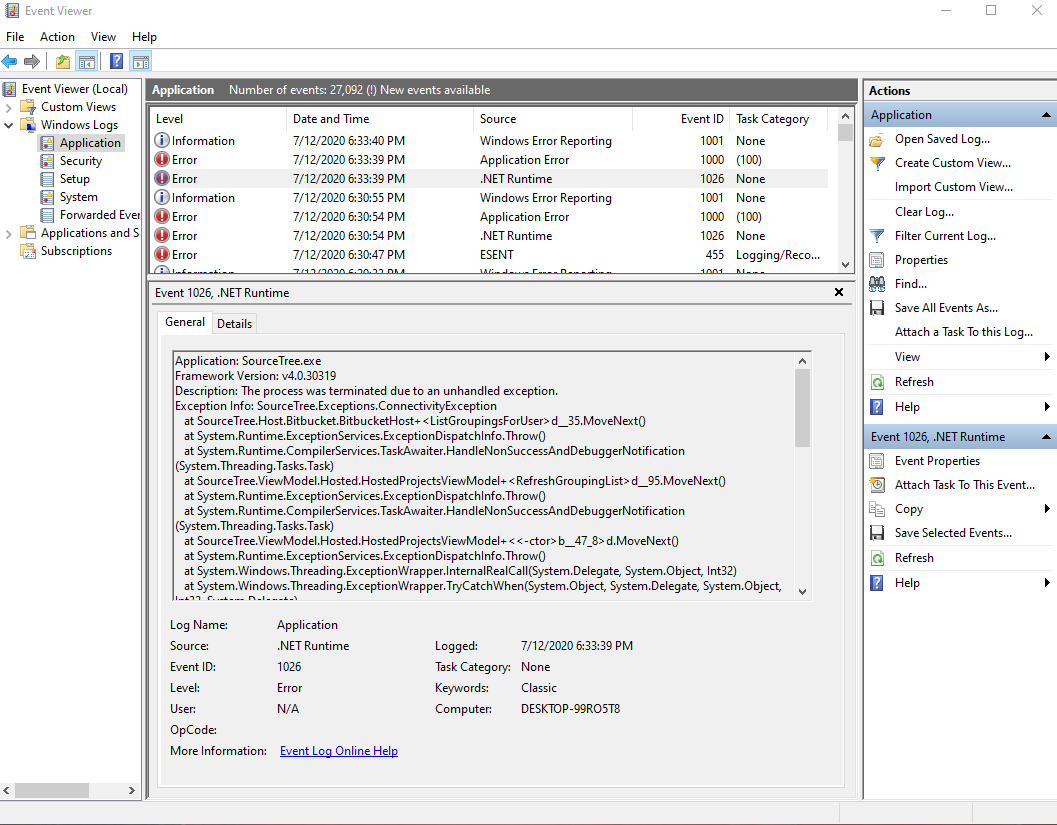The height and width of the screenshot is (825, 1057).
Task: Open the Copy submenu arrow
Action: pyautogui.click(x=1047, y=509)
